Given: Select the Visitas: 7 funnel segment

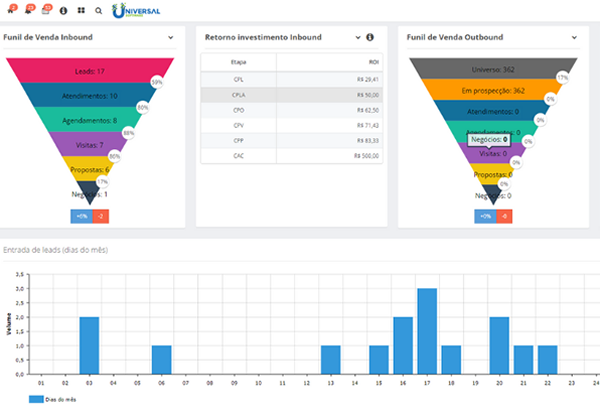Looking at the screenshot, I should pos(90,144).
